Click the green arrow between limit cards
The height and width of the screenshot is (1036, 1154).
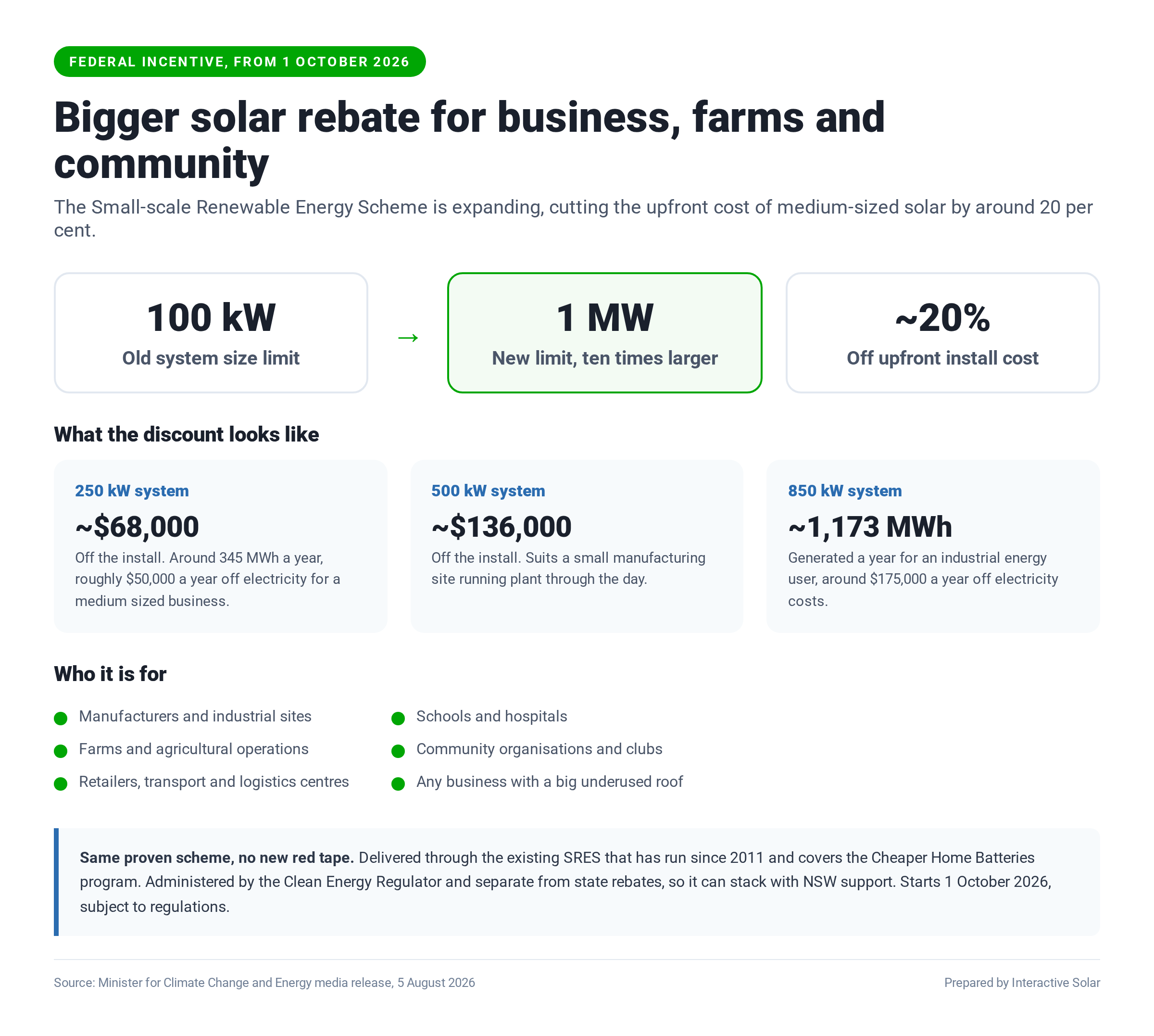coord(407,338)
